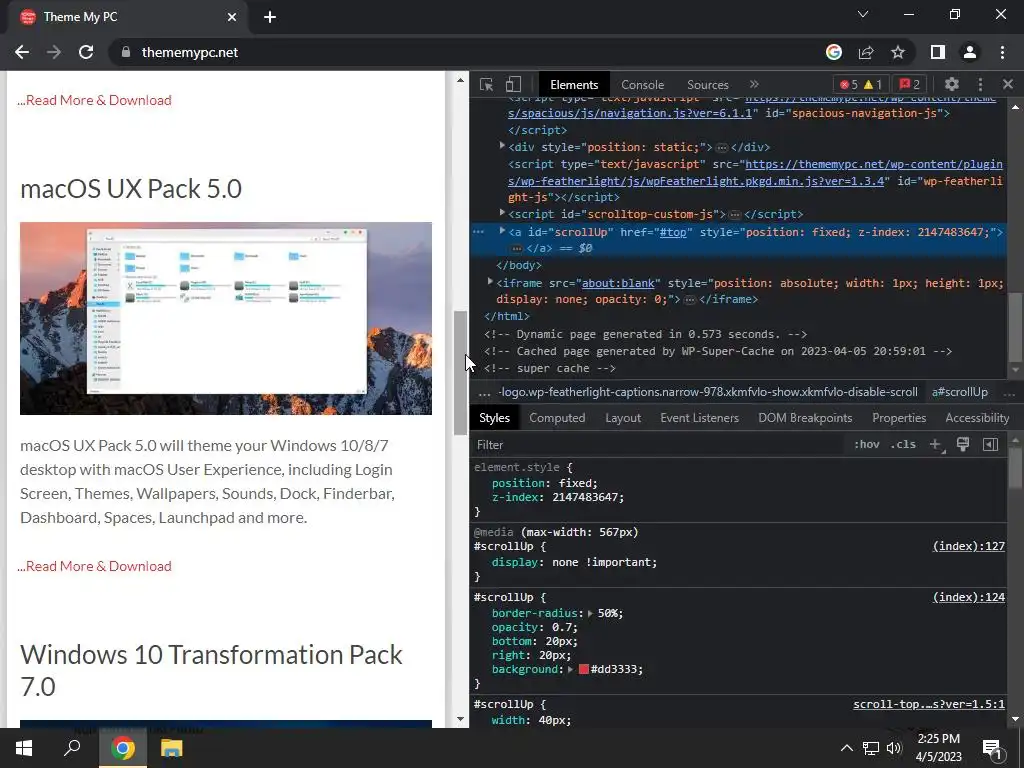Viewport: 1024px width, 768px height.
Task: Open the Windows Start menu
Action: click(24, 748)
